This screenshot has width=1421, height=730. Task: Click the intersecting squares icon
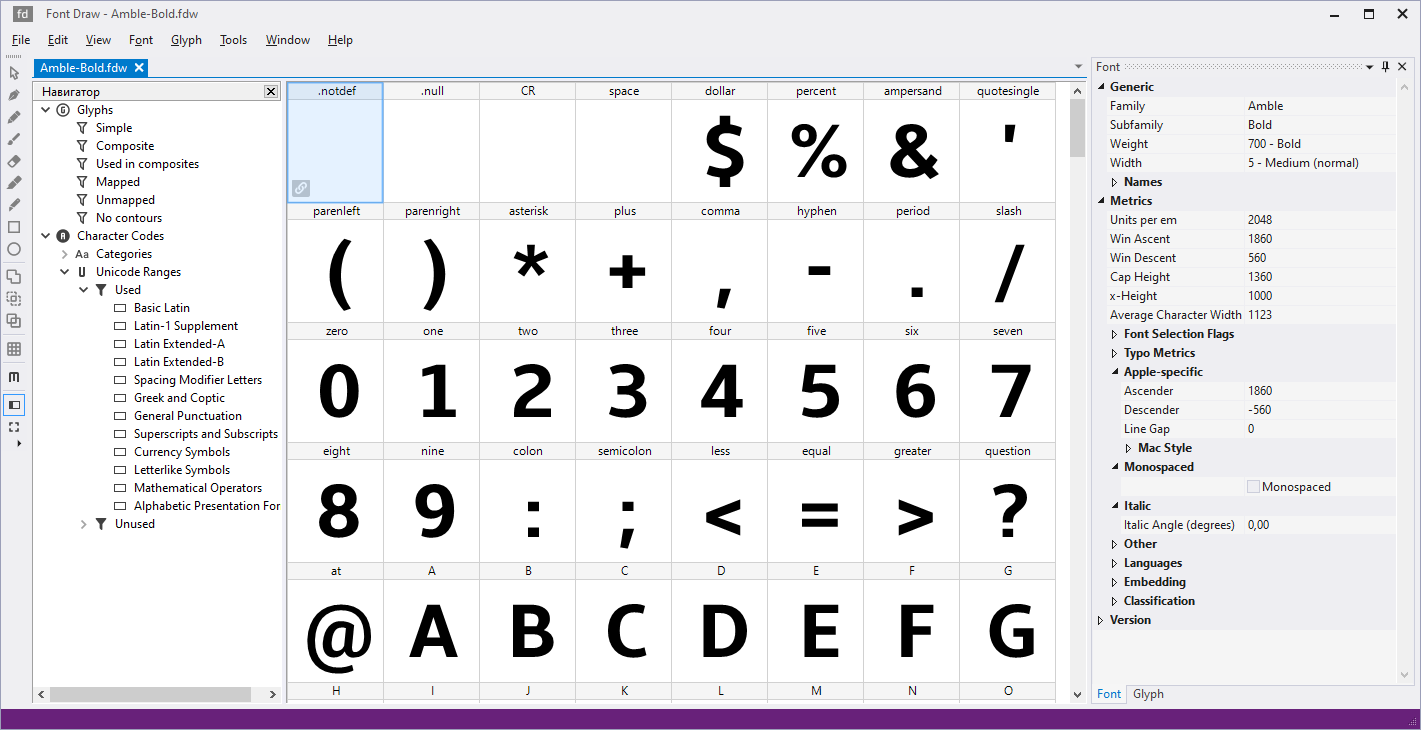(14, 321)
